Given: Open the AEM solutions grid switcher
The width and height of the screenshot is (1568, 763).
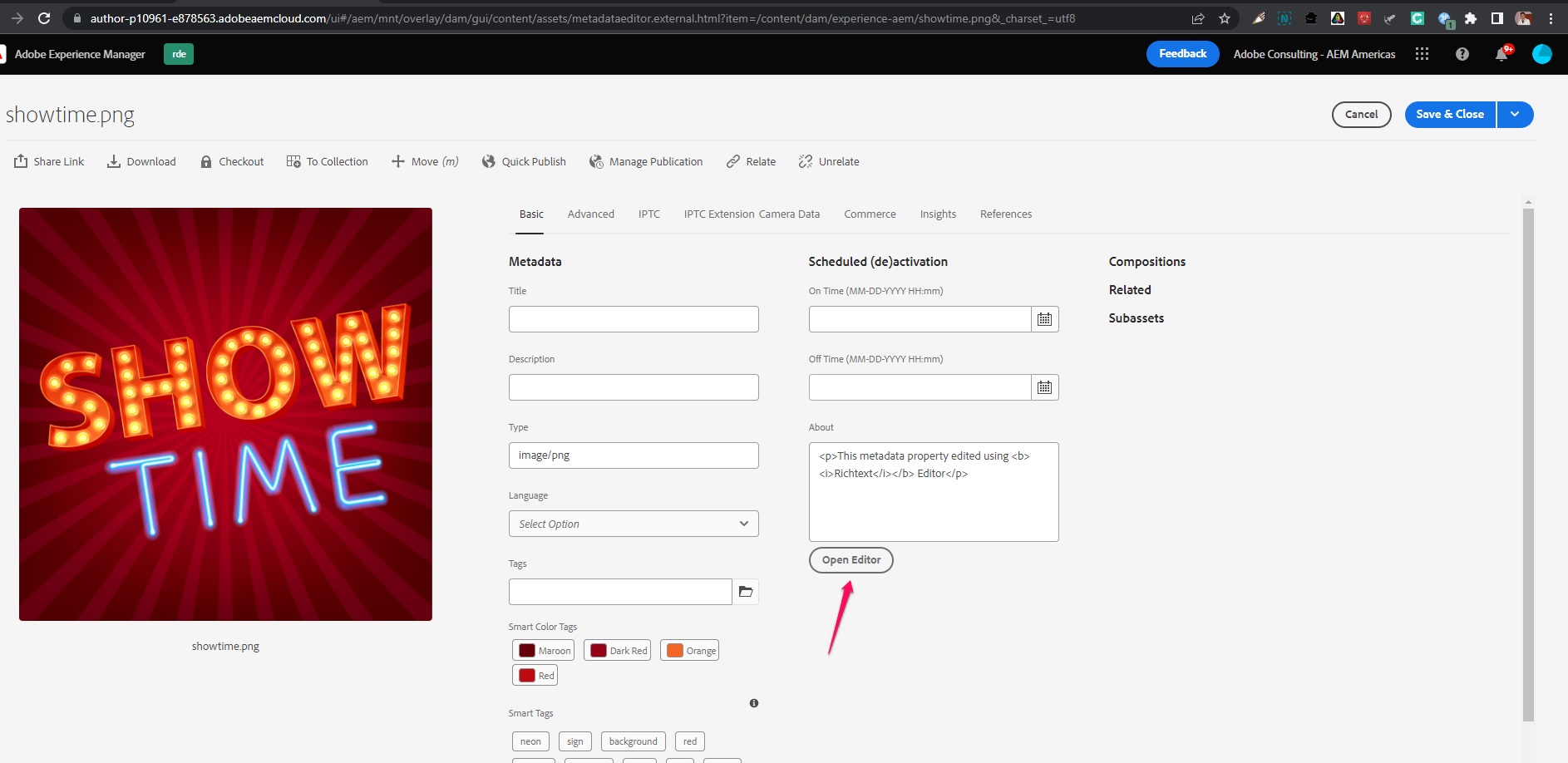Looking at the screenshot, I should (x=1423, y=54).
